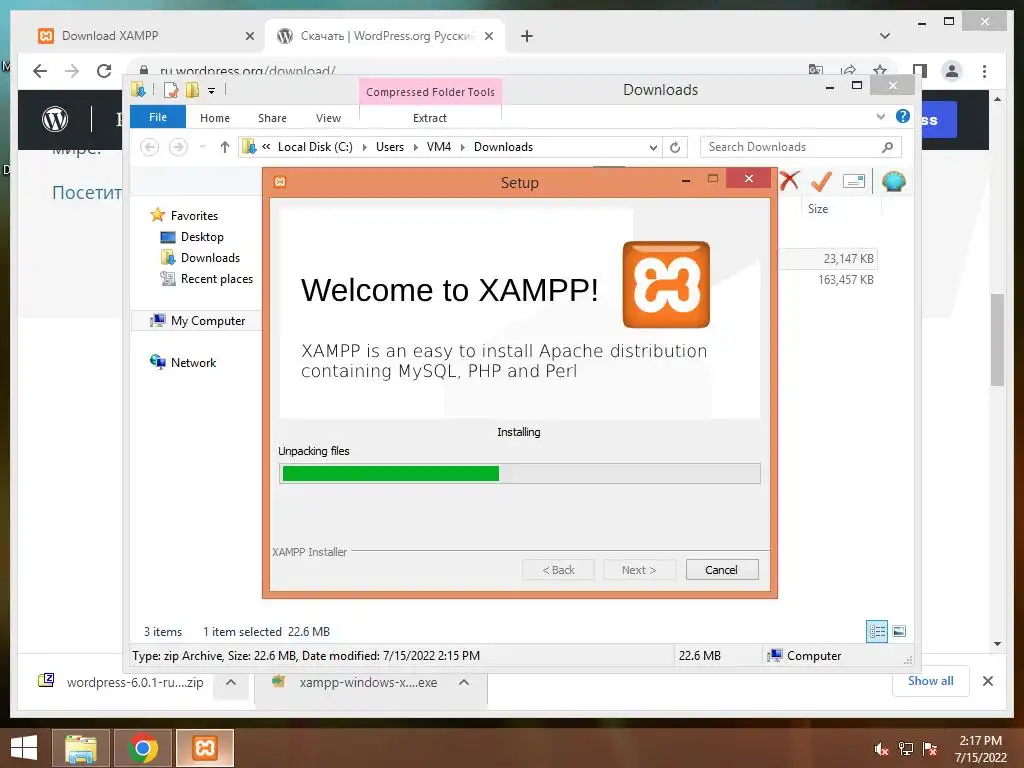Open a new Chrome tab
The width and height of the screenshot is (1024, 768).
[527, 36]
